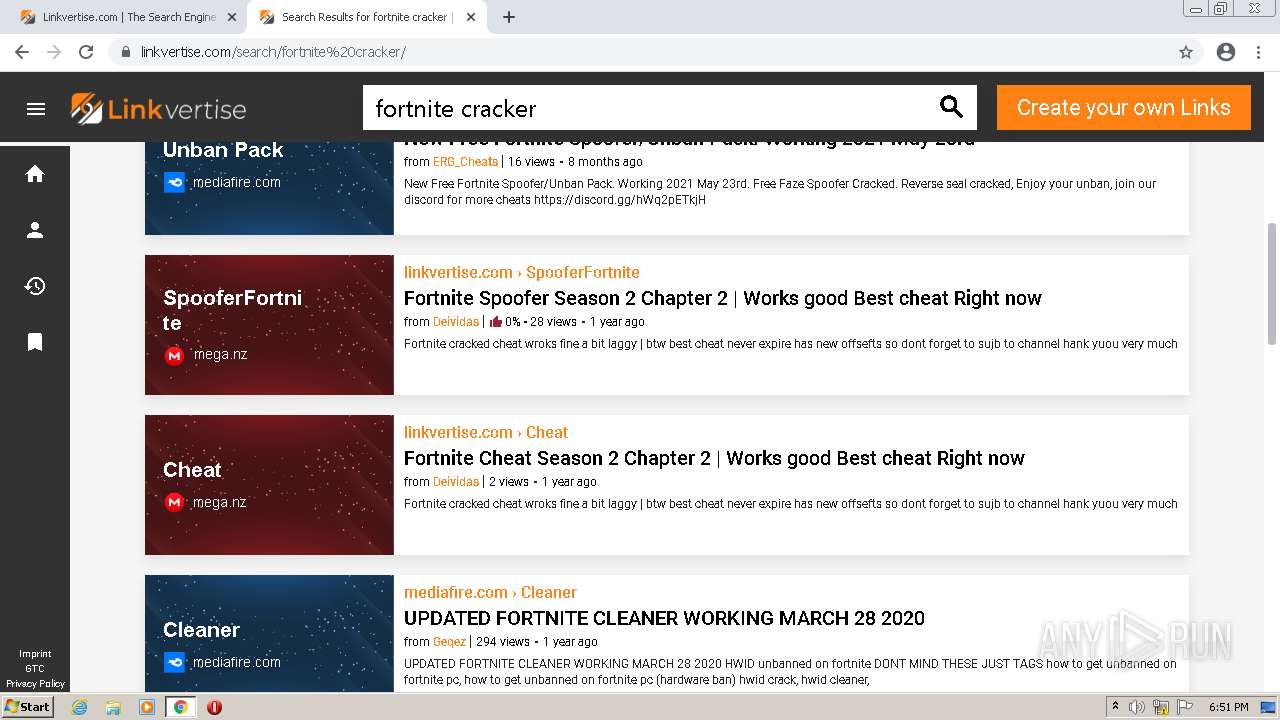Viewport: 1280px width, 720px height.
Task: Open the Privacy Policy link
Action: pyautogui.click(x=35, y=684)
